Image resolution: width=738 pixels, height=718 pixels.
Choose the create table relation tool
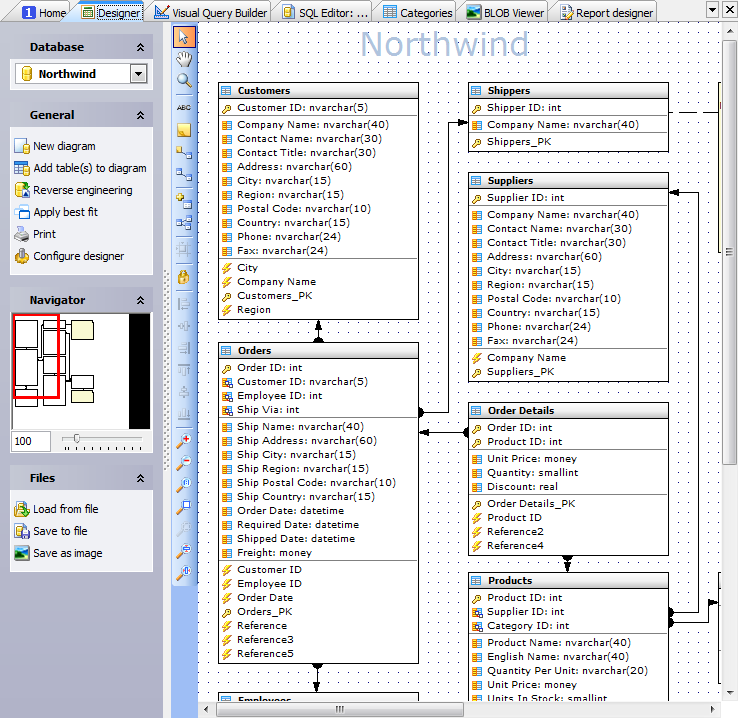pos(184,175)
